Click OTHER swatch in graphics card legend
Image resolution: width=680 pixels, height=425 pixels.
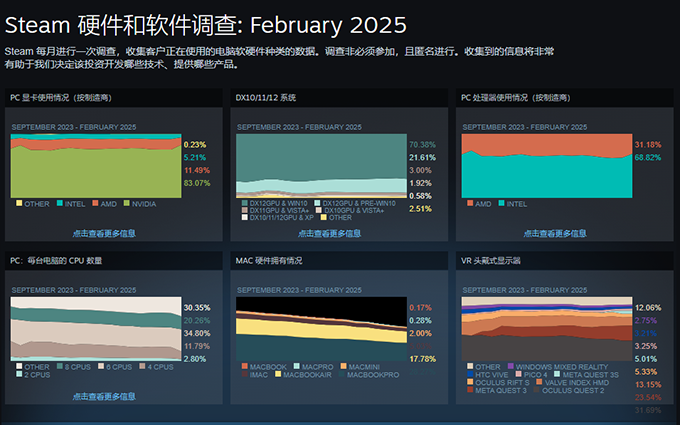click(x=19, y=203)
